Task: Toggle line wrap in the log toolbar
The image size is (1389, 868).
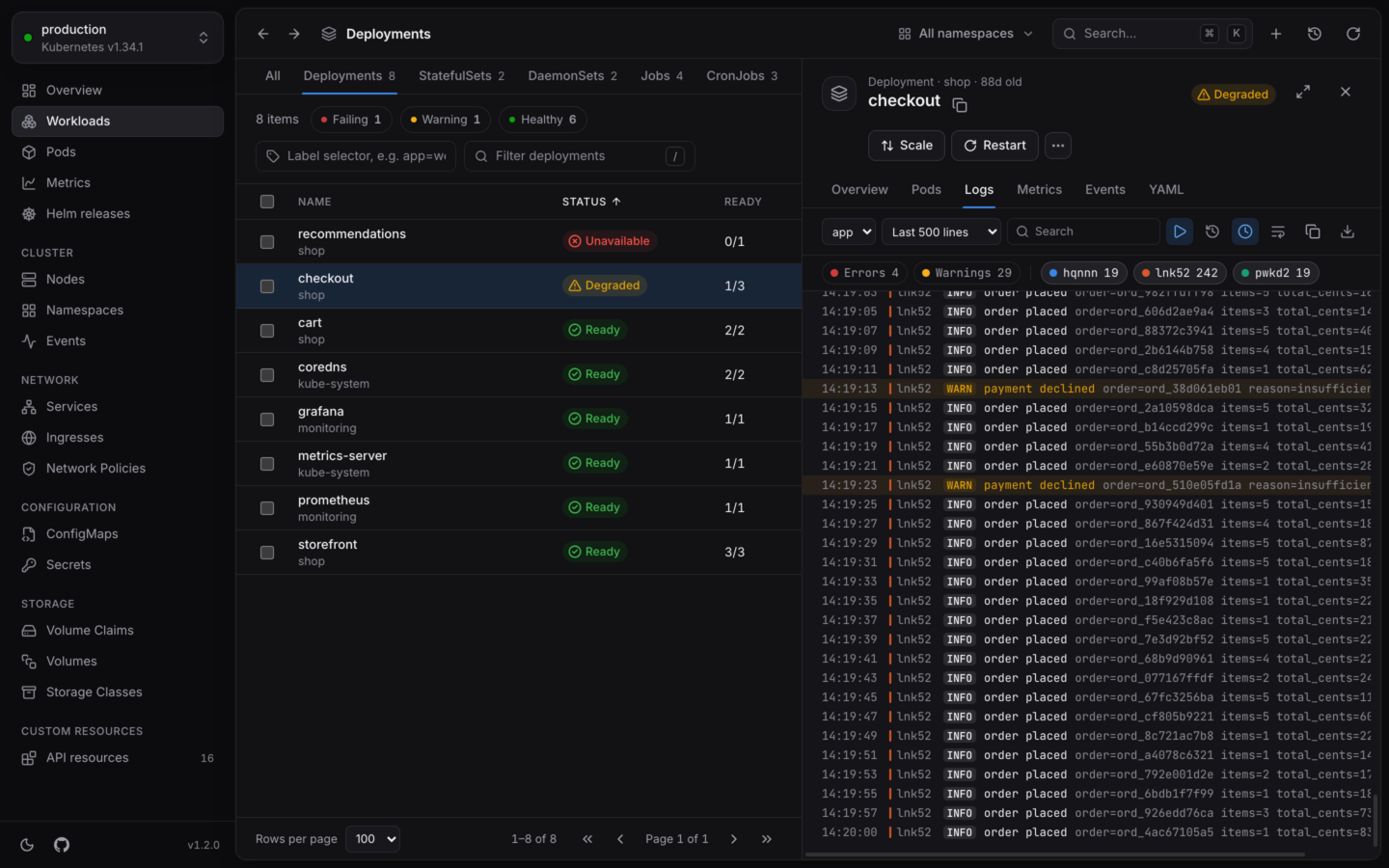Action: pyautogui.click(x=1278, y=231)
